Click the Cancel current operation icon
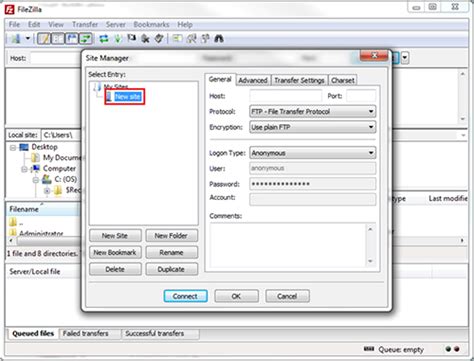This screenshot has height=361, width=474. 132,39
